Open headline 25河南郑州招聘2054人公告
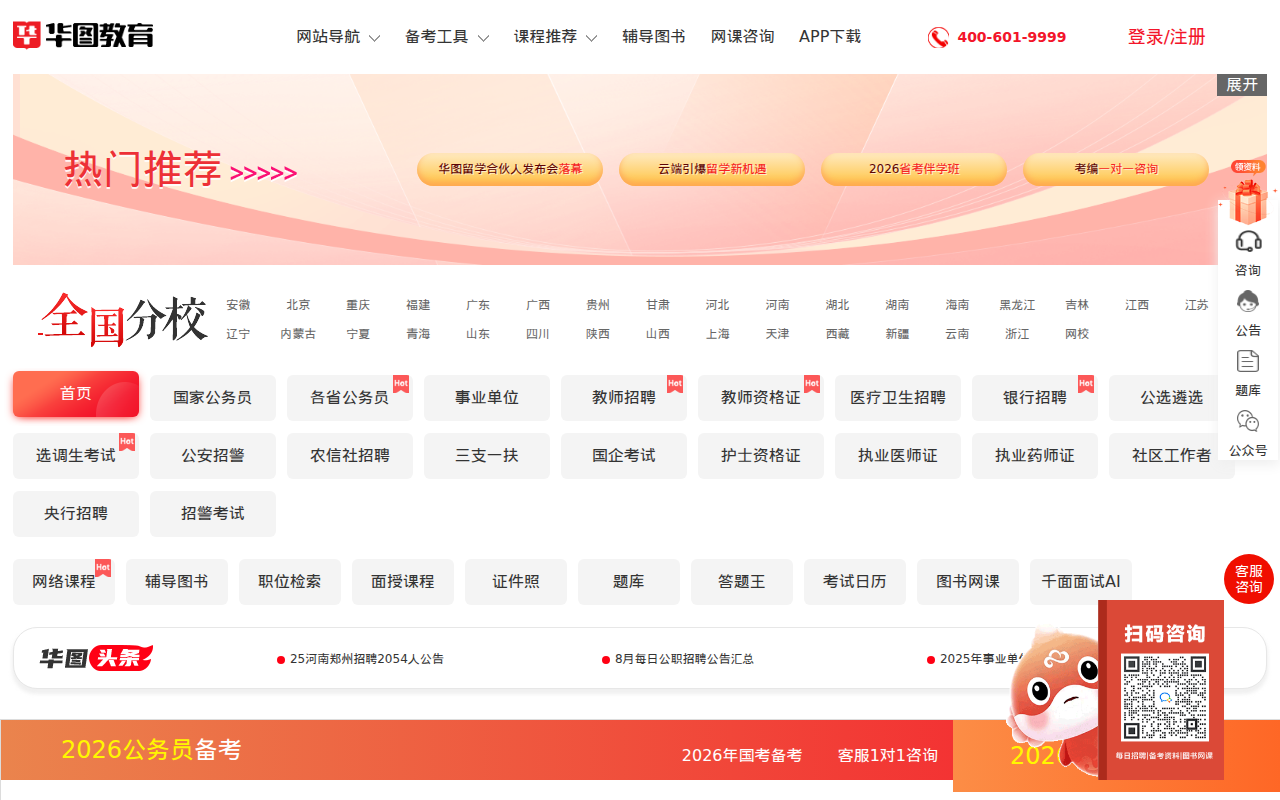The image size is (1280, 800). [x=367, y=659]
